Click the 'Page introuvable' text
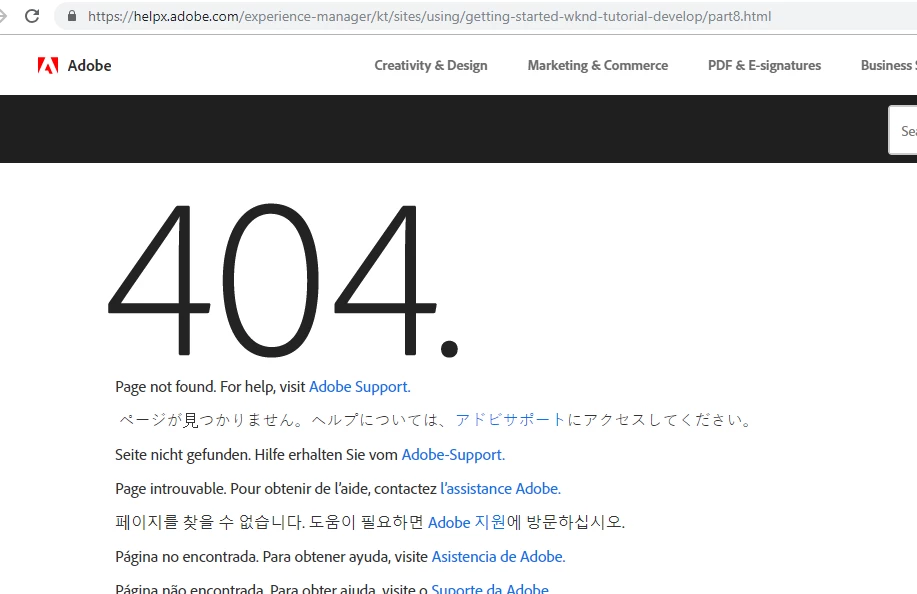The height and width of the screenshot is (594, 917). [x=171, y=489]
